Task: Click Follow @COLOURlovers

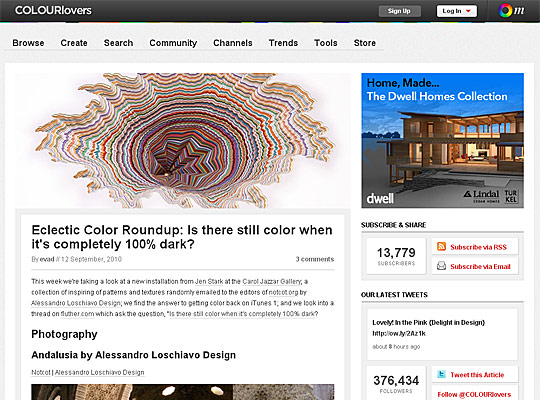Action: [474, 394]
